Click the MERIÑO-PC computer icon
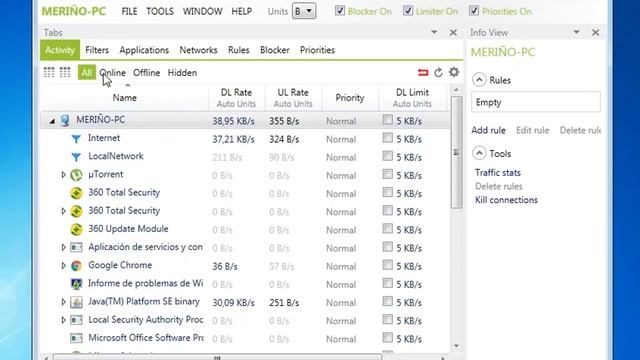Viewport: 640px width, 360px height. [x=65, y=120]
